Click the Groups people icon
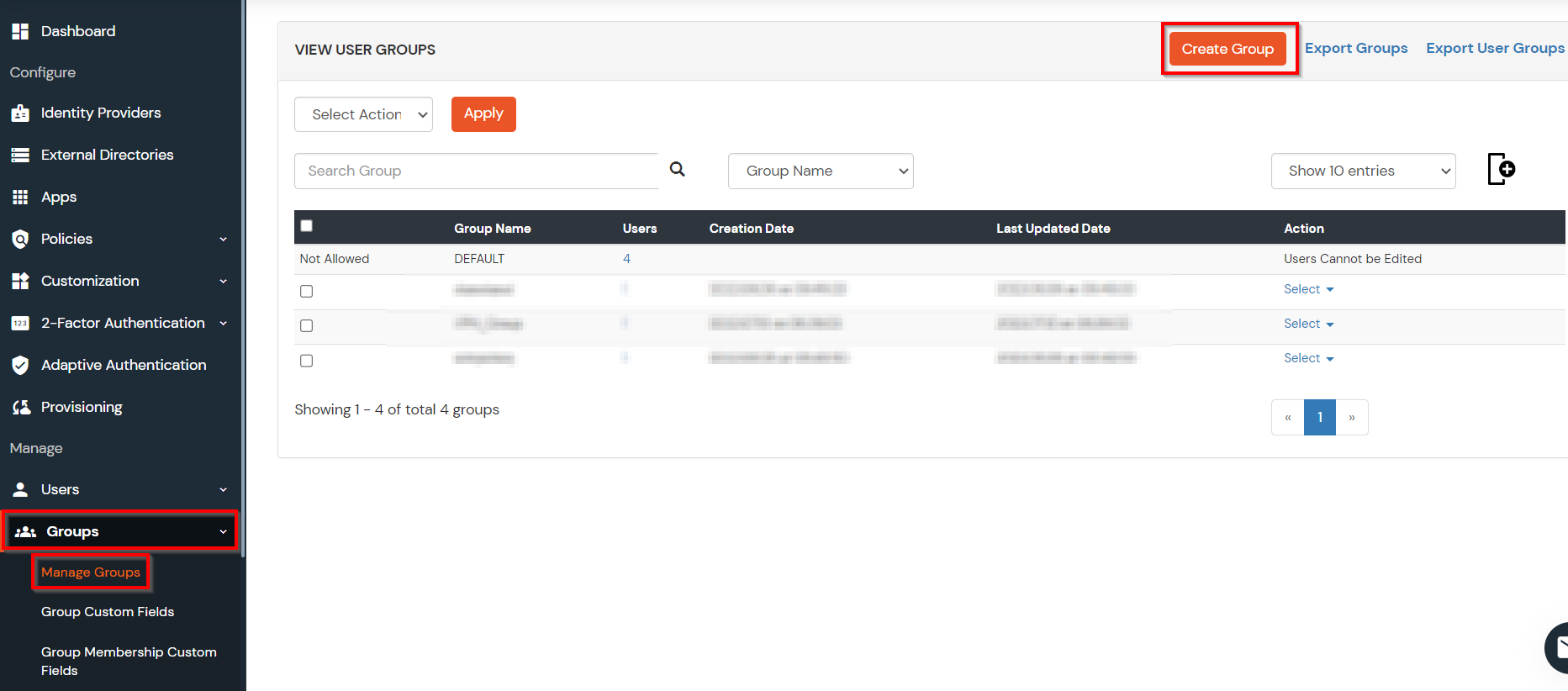The height and width of the screenshot is (691, 1568). click(x=26, y=531)
